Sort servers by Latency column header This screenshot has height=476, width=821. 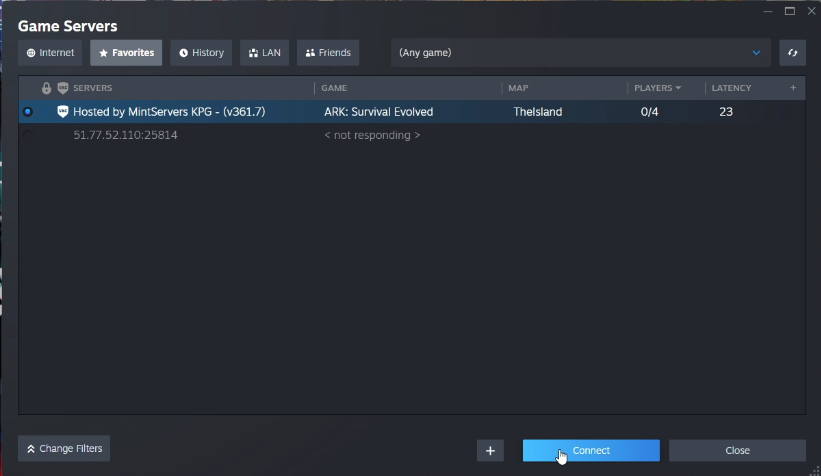731,88
